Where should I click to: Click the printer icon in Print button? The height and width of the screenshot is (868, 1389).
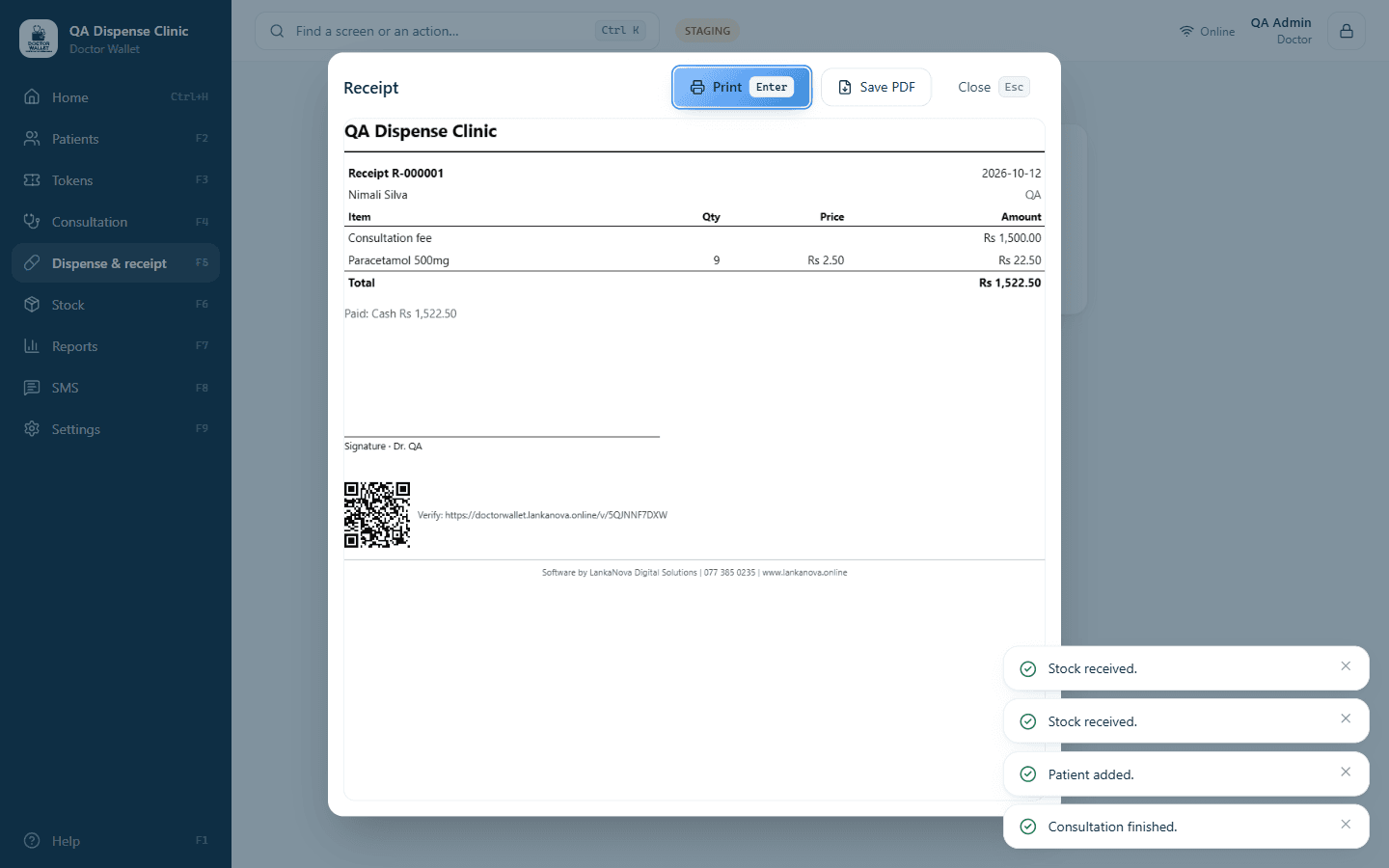(697, 87)
